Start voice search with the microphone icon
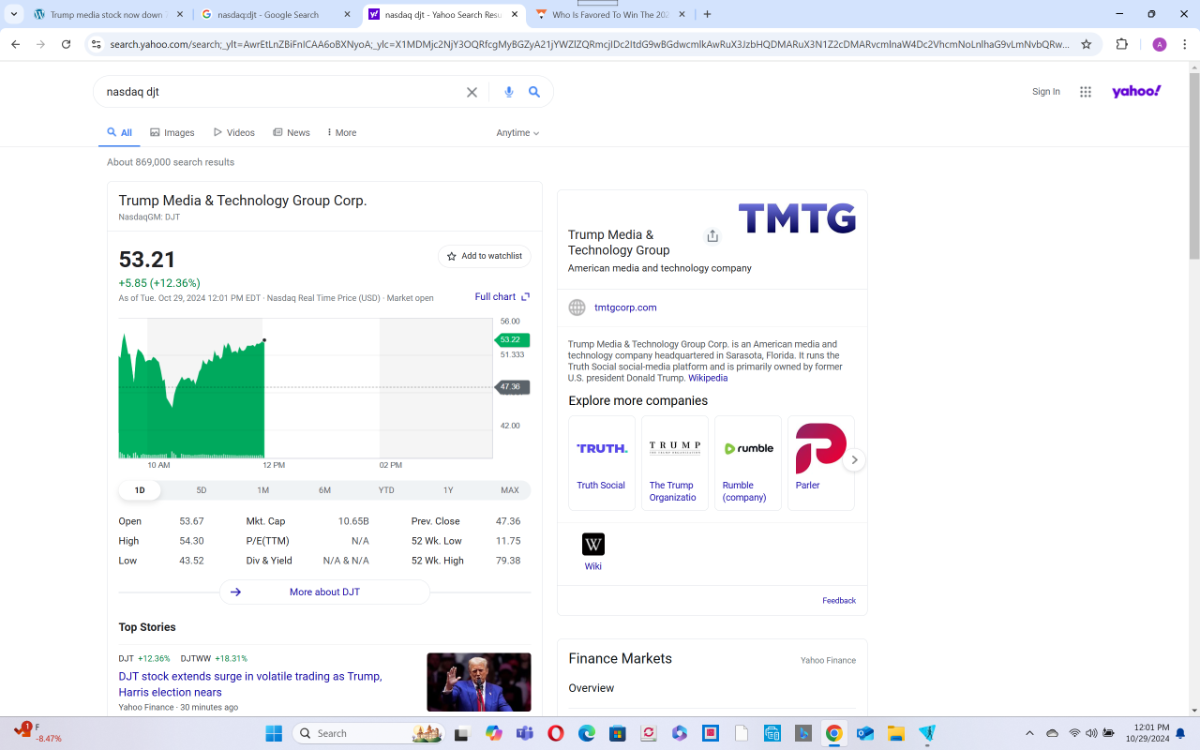 (x=509, y=92)
